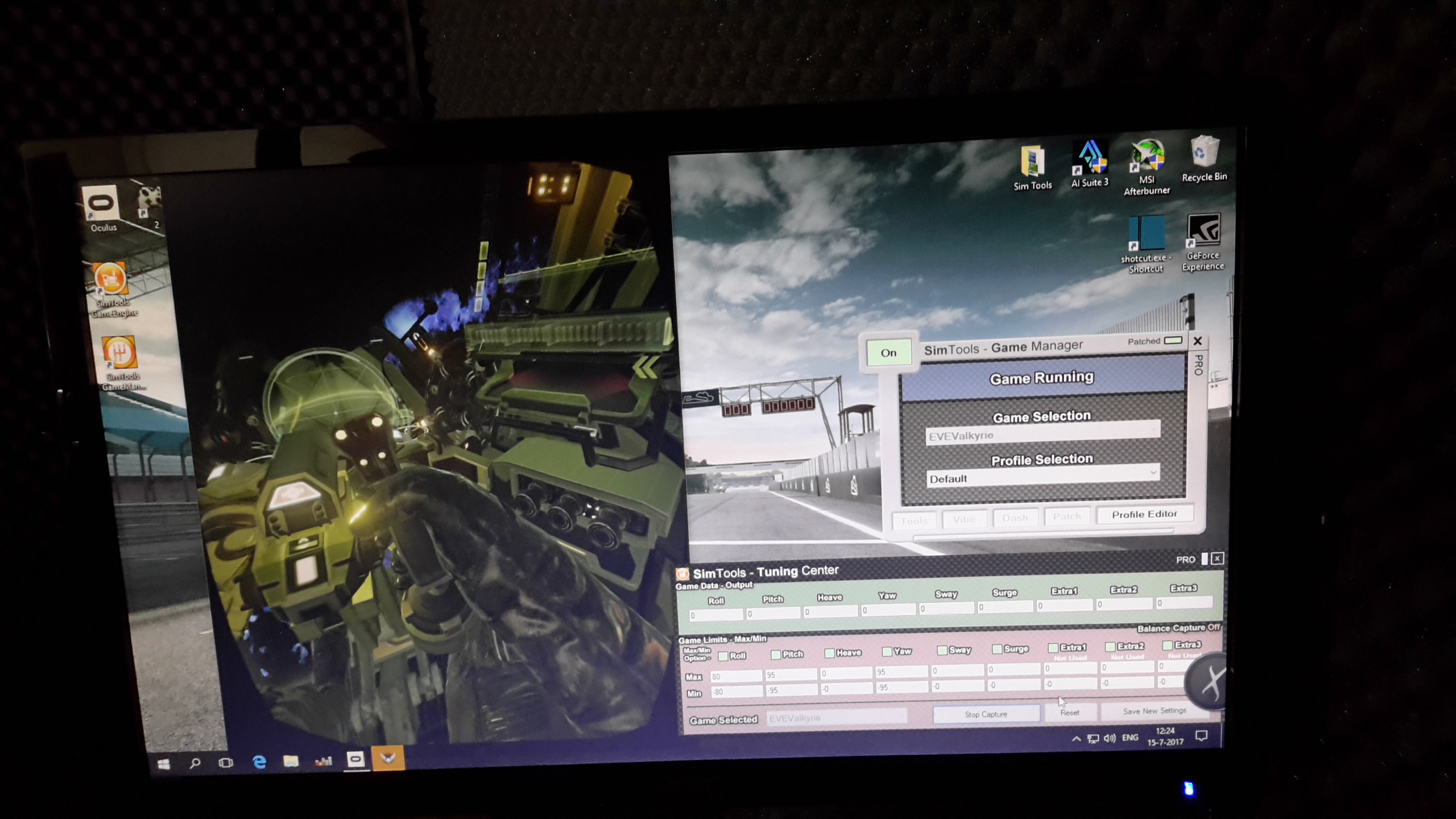Launch Microsoft Edge from the taskbar
Image resolution: width=1456 pixels, height=819 pixels.
[259, 762]
